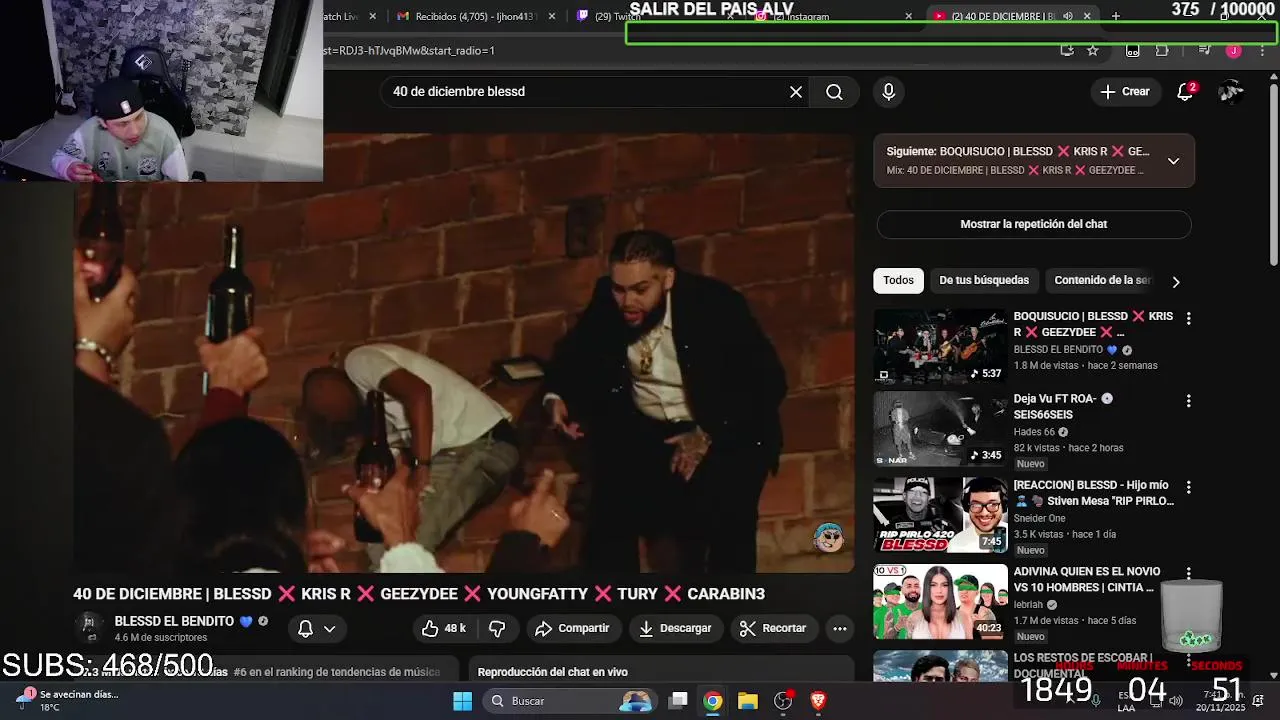Select the Todos filter chip
1280x720 pixels.
click(898, 281)
